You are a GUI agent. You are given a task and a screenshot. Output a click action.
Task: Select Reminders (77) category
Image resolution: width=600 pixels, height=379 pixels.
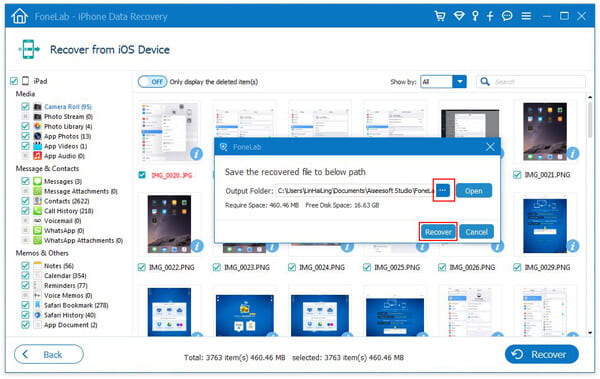[x=66, y=286]
